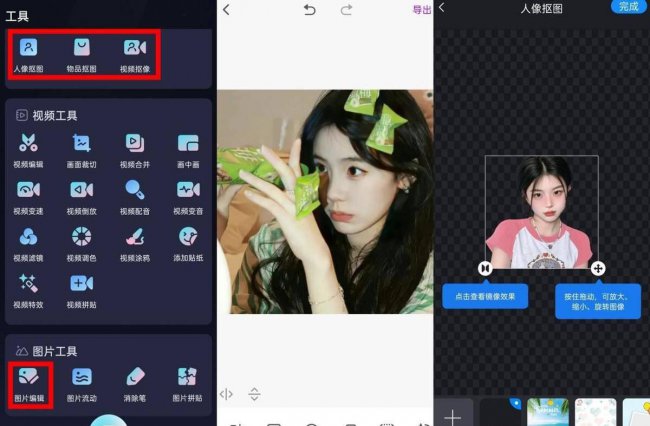Click the 工具 page title
The height and width of the screenshot is (426, 650).
pyautogui.click(x=17, y=16)
